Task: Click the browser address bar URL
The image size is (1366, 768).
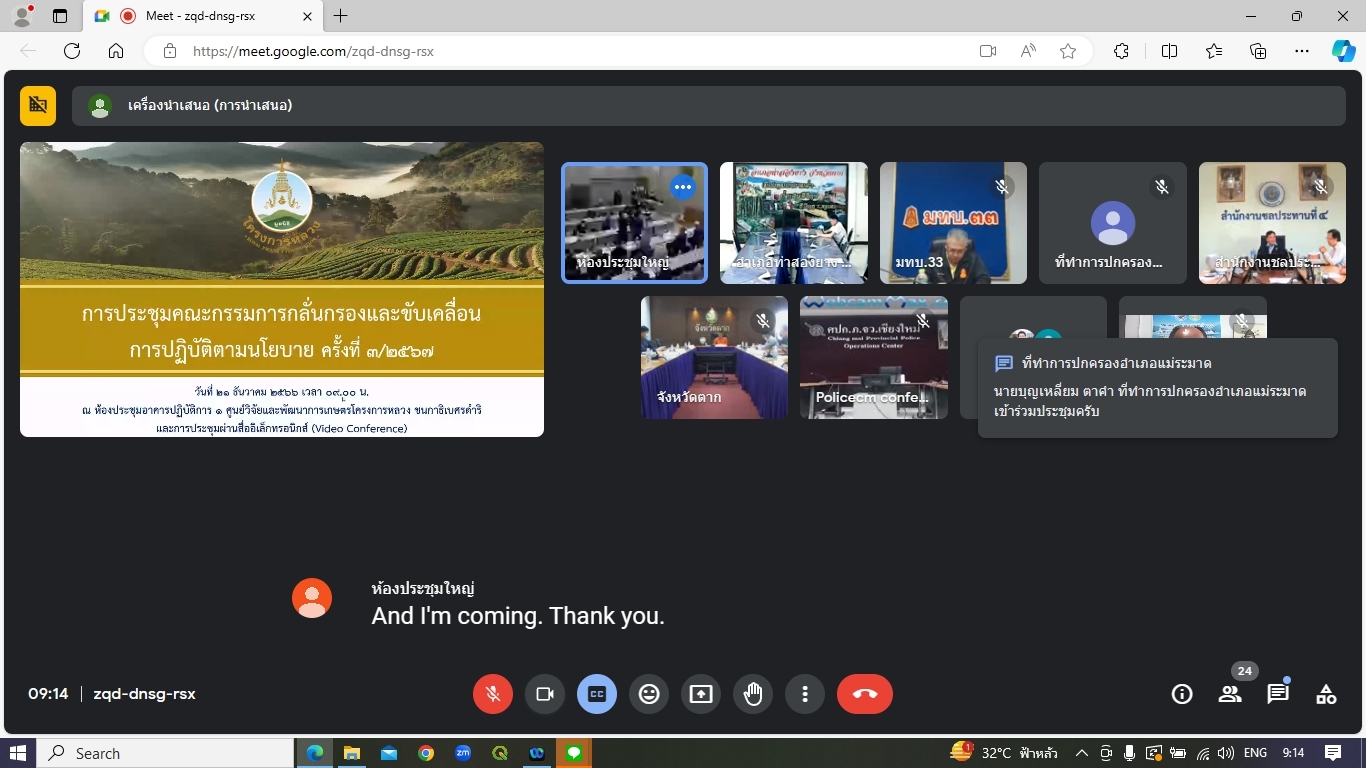Action: [313, 51]
